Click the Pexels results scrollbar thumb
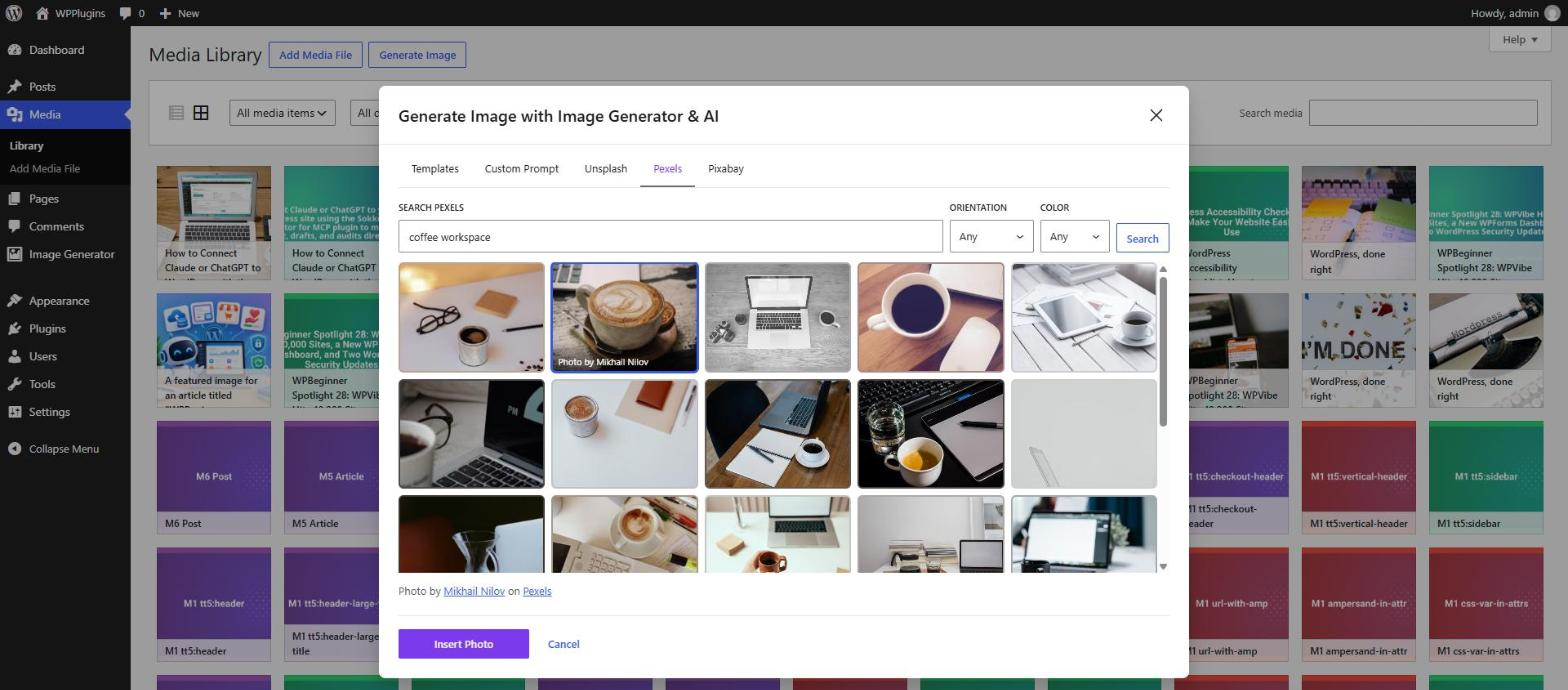This screenshot has height=690, width=1568. click(x=1162, y=352)
